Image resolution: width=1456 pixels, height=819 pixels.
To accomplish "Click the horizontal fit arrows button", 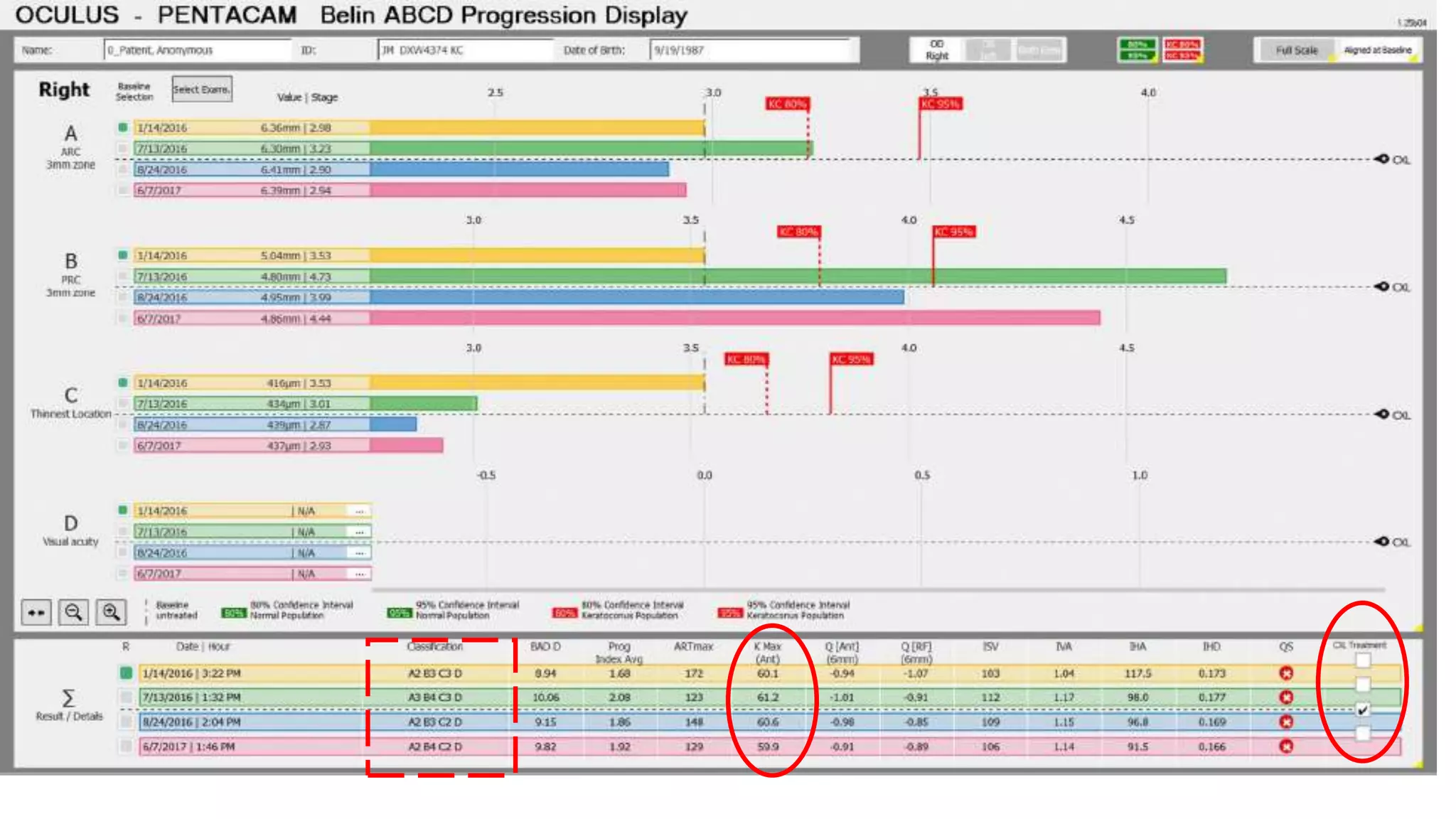I will point(36,612).
